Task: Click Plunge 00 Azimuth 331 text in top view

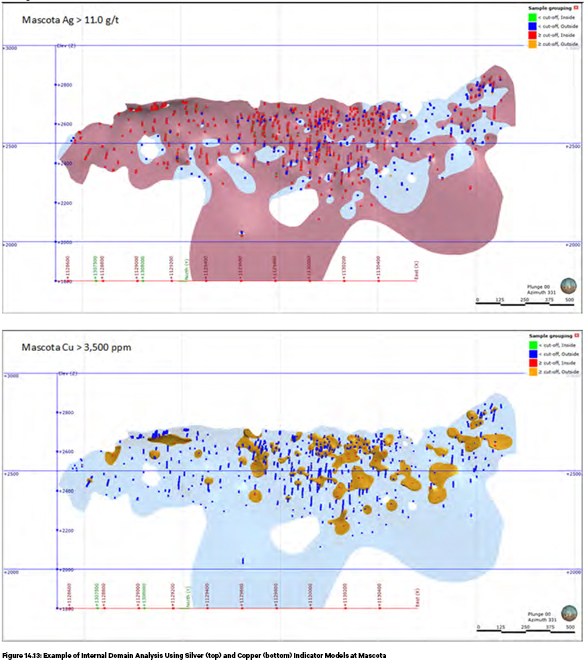Action: tap(541, 290)
